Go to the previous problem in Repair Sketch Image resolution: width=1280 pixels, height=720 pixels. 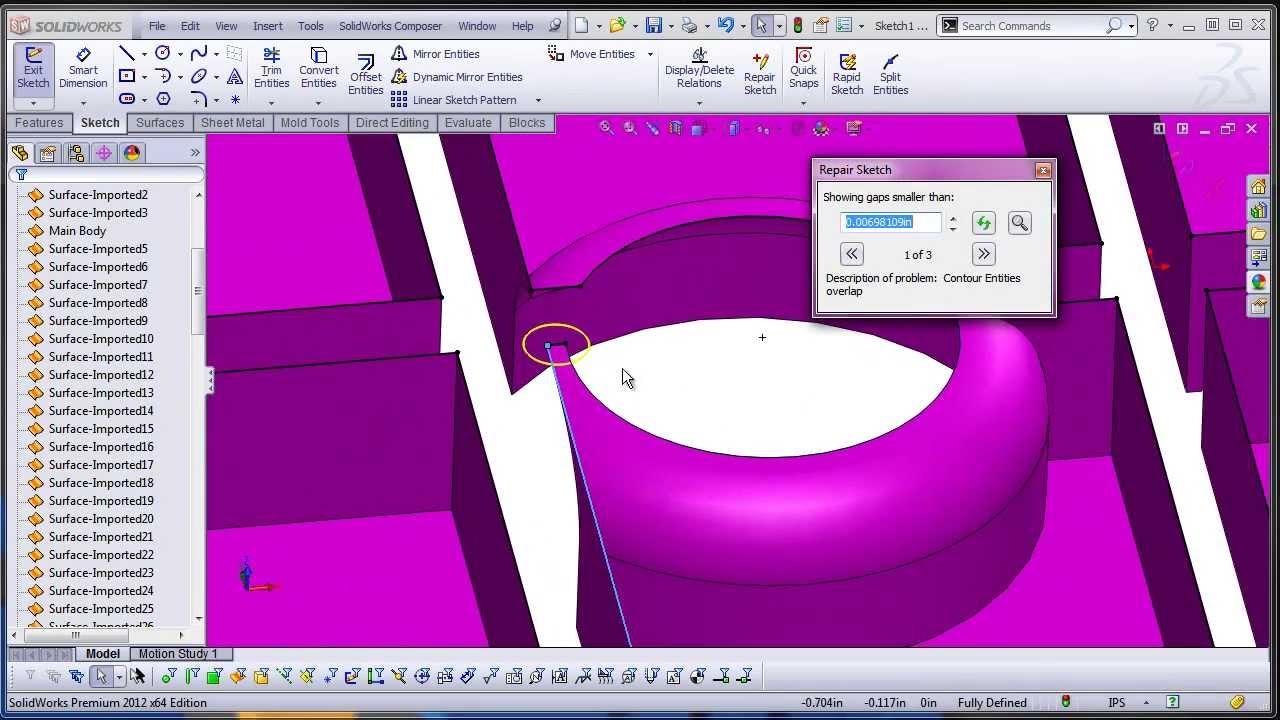click(x=852, y=254)
